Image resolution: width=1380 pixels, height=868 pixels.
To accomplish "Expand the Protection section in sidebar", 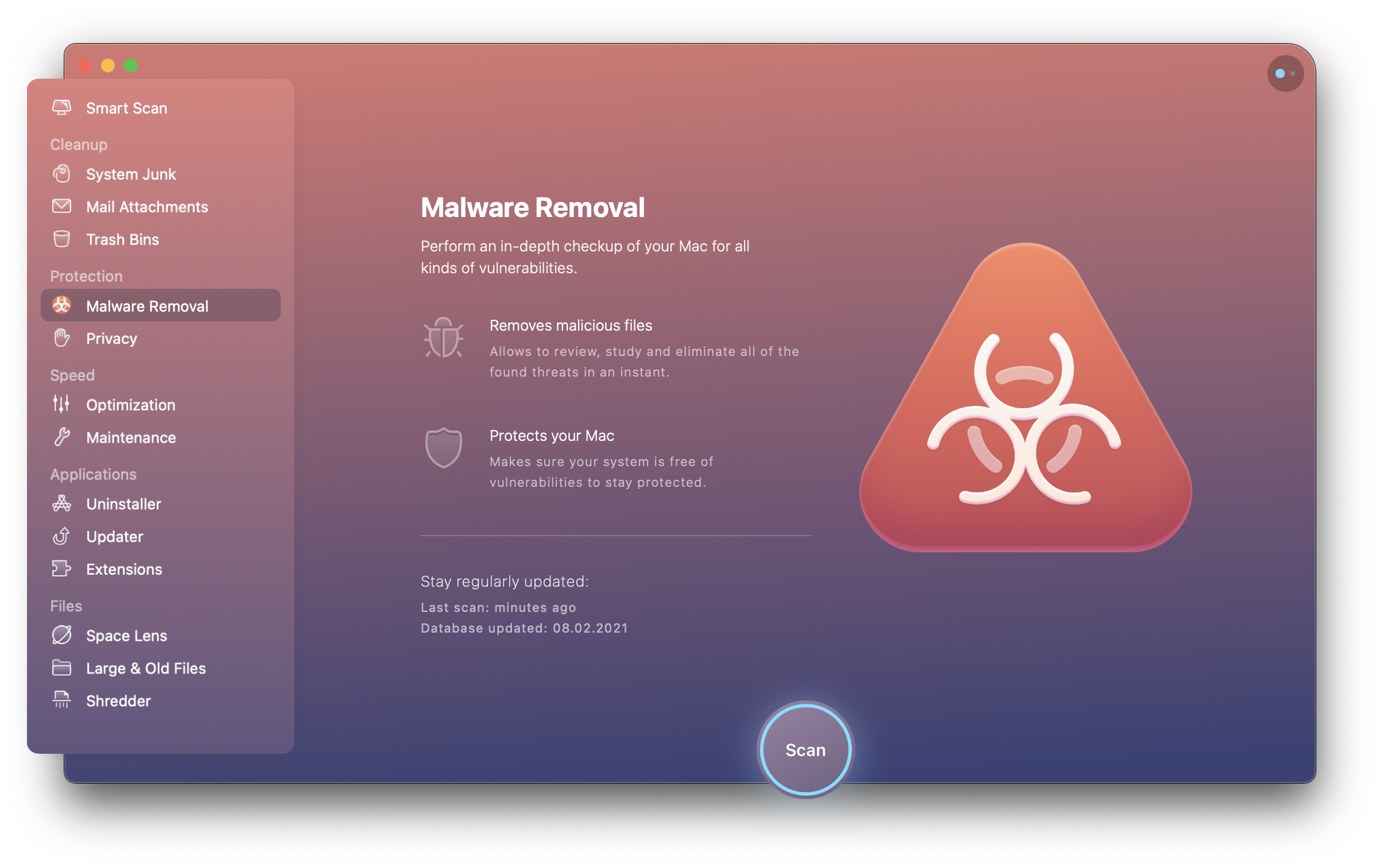I will click(86, 275).
